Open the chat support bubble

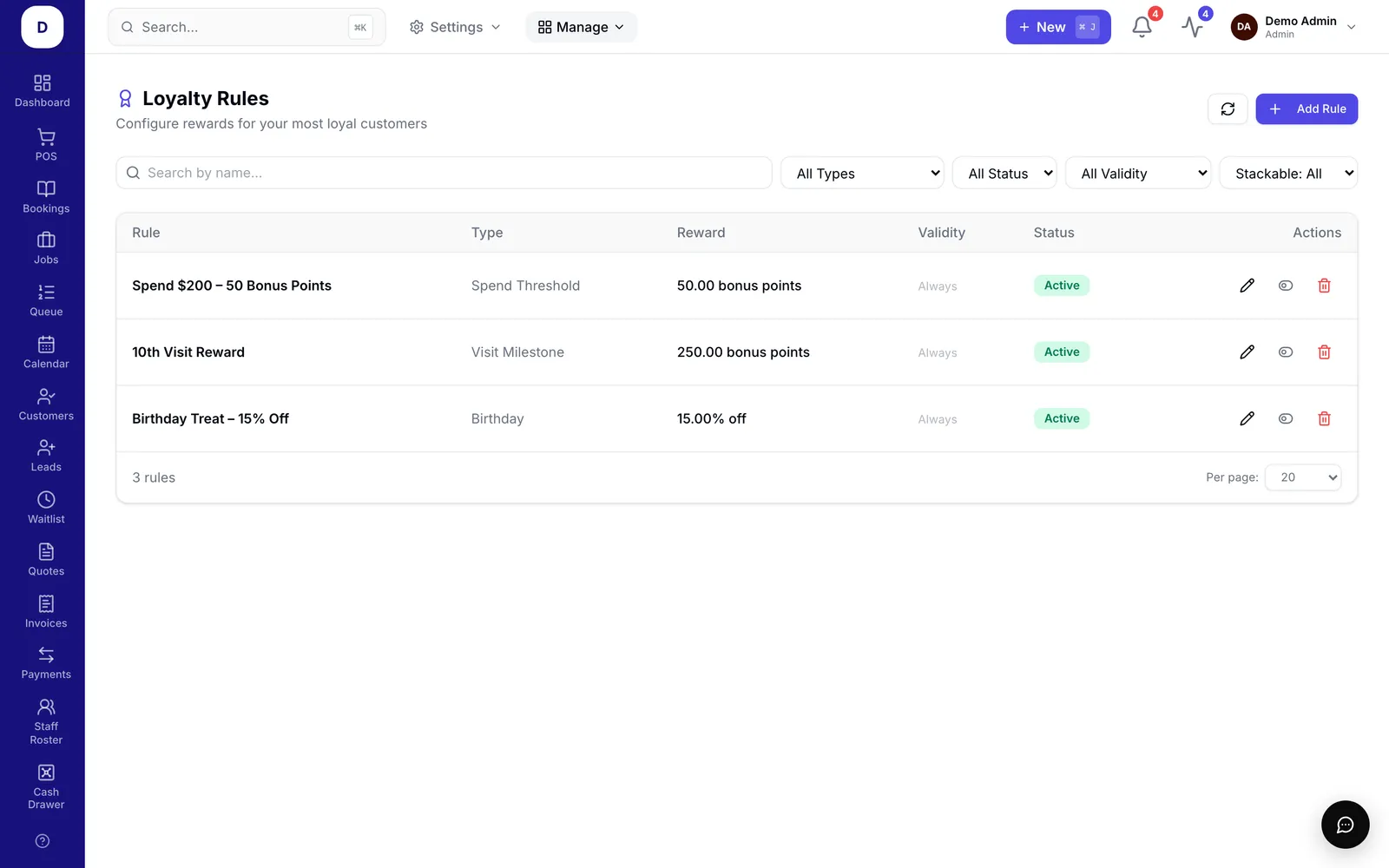click(x=1345, y=825)
